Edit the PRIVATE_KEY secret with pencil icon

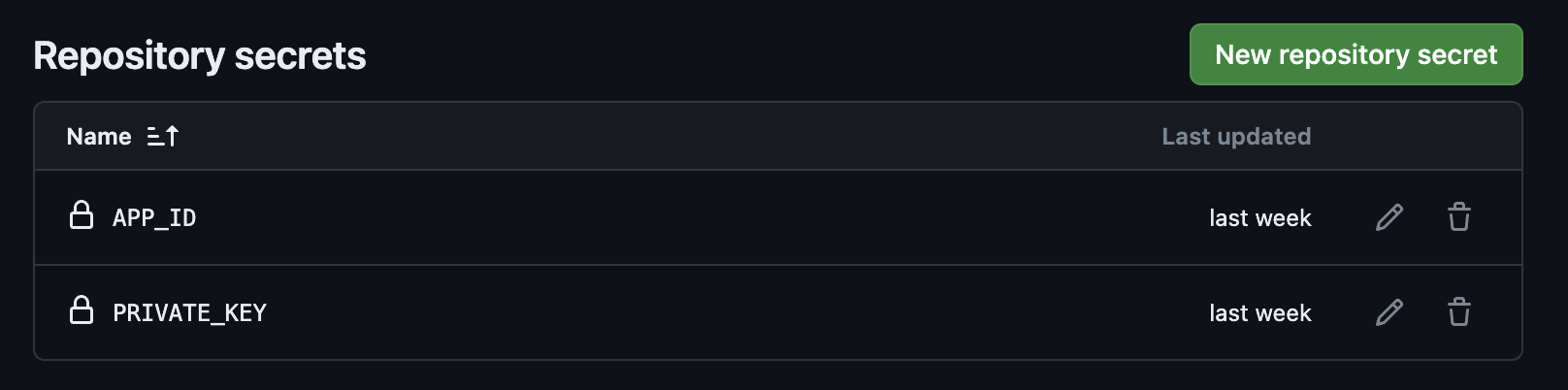[x=1388, y=312]
